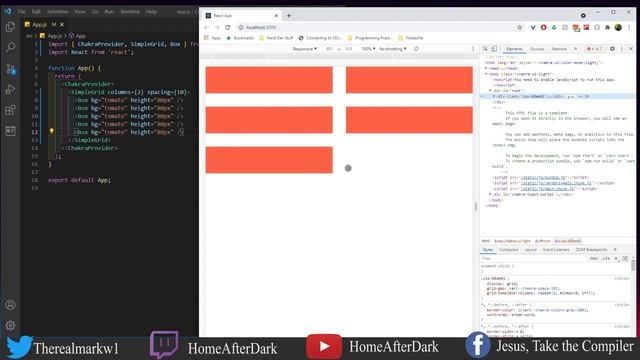This screenshot has width=640, height=360.
Task: Switch to the DevTools Network tab
Action: (559, 49)
